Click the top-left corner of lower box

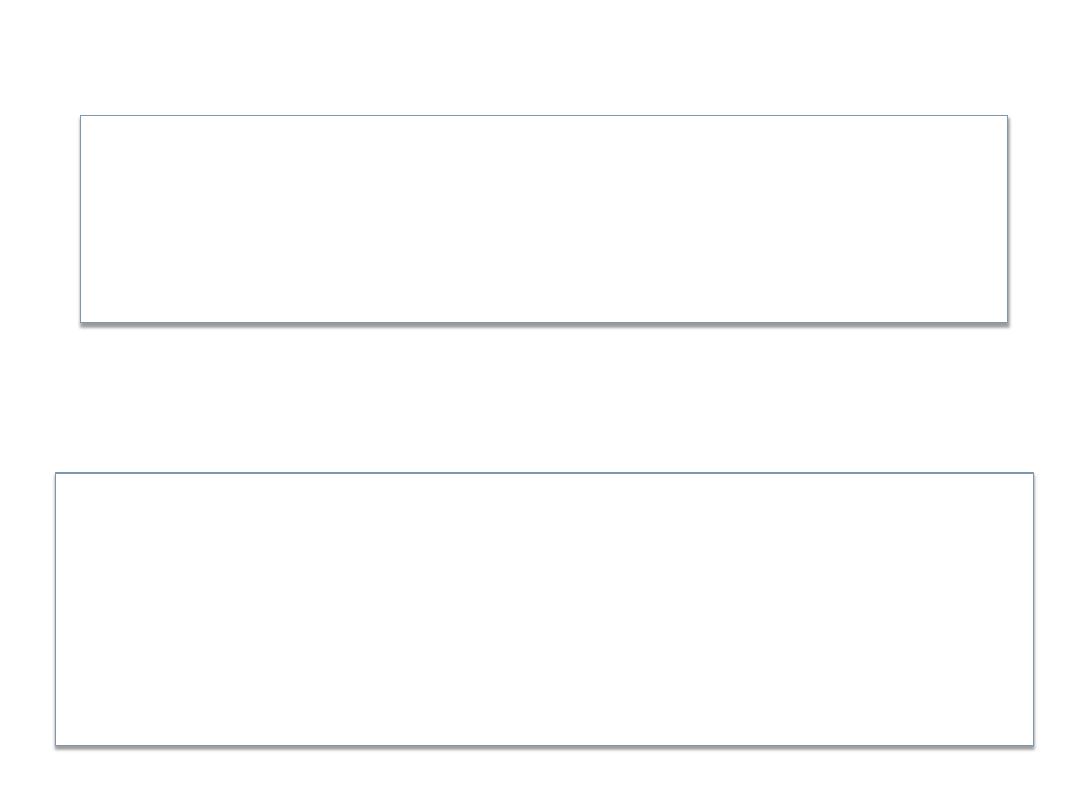click(x=56, y=473)
